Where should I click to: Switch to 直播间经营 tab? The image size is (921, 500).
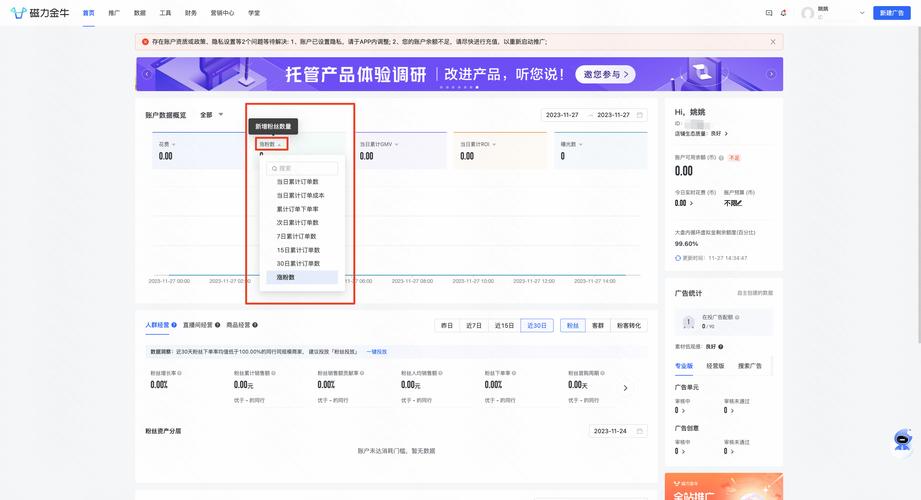coord(197,325)
